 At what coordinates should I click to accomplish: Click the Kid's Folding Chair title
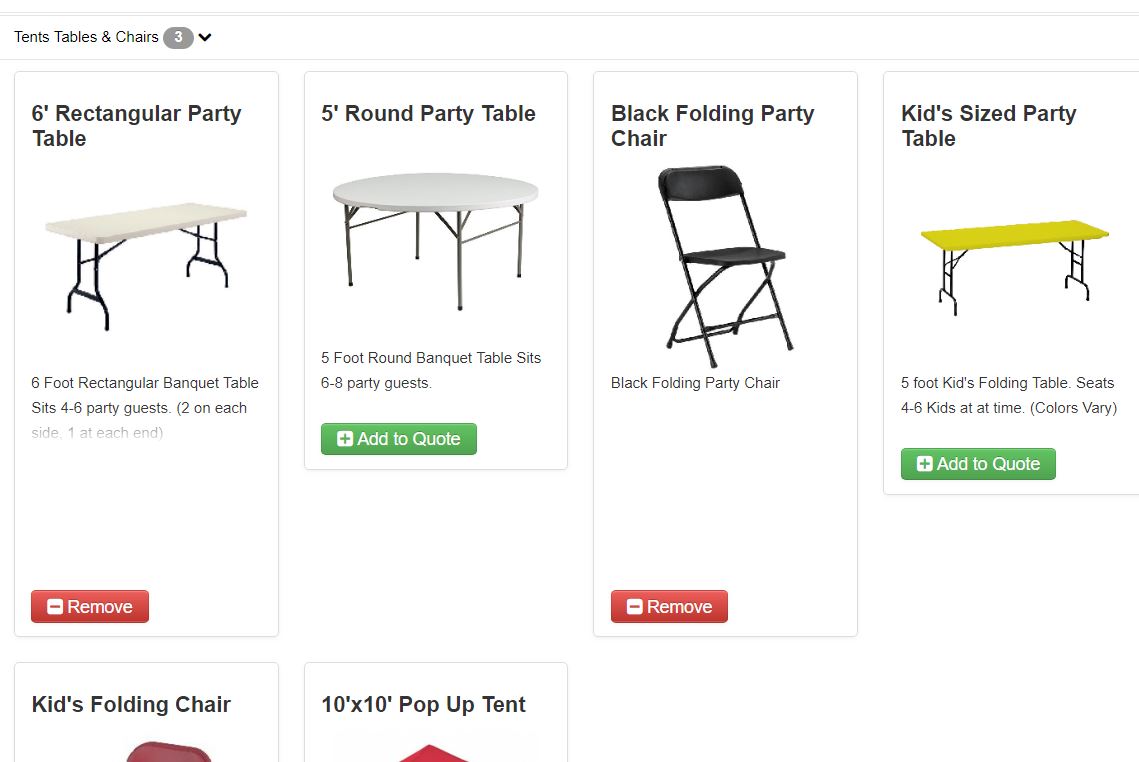131,705
